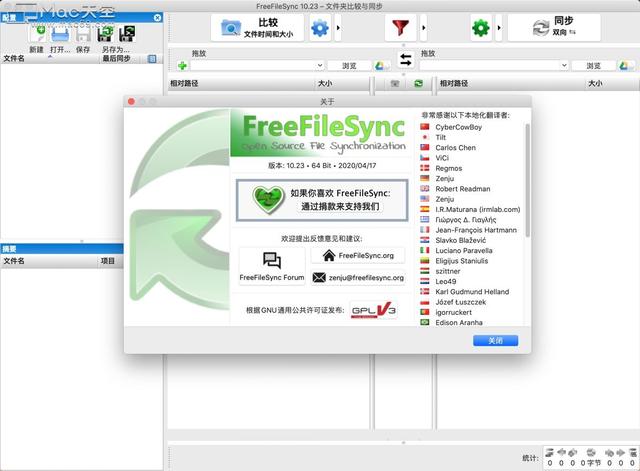Click the right 浏览 browse button

click(x=593, y=65)
